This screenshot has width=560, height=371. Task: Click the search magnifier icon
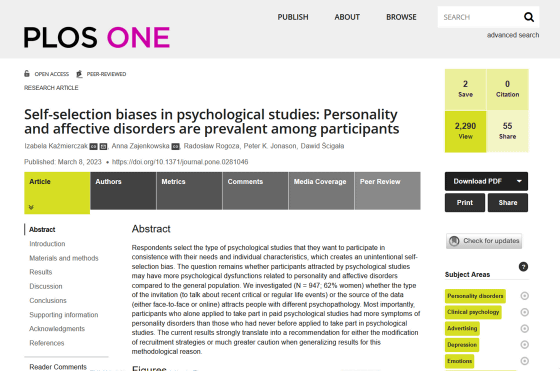click(529, 17)
